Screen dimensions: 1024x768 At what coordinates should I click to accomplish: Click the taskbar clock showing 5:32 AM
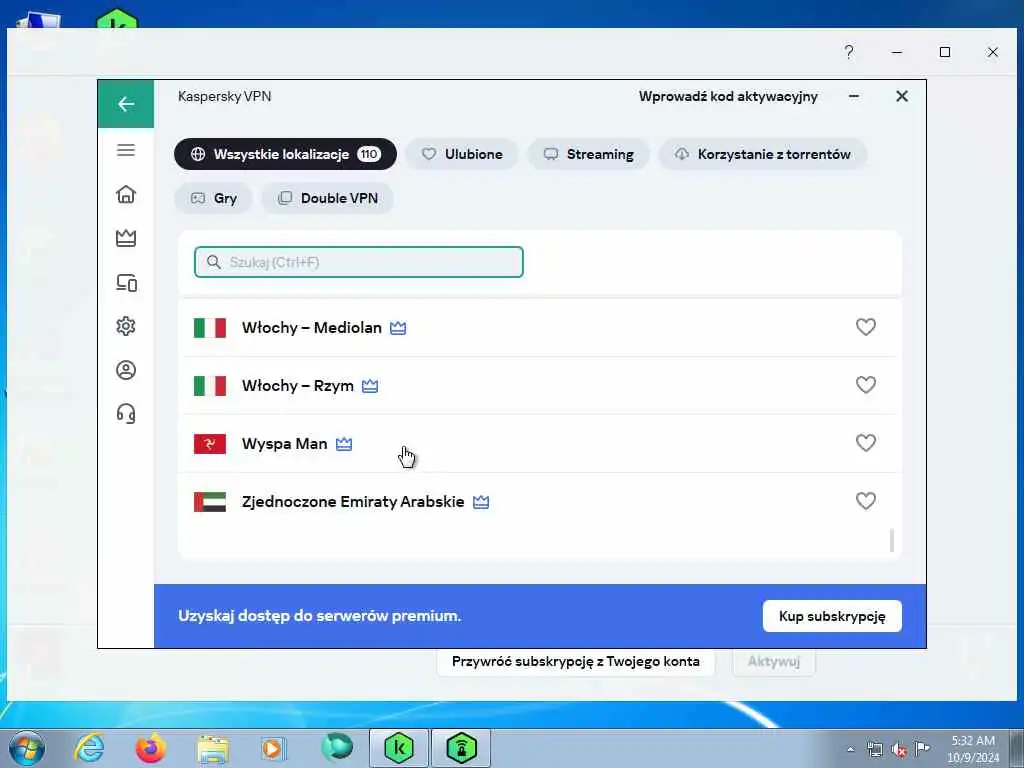click(973, 748)
